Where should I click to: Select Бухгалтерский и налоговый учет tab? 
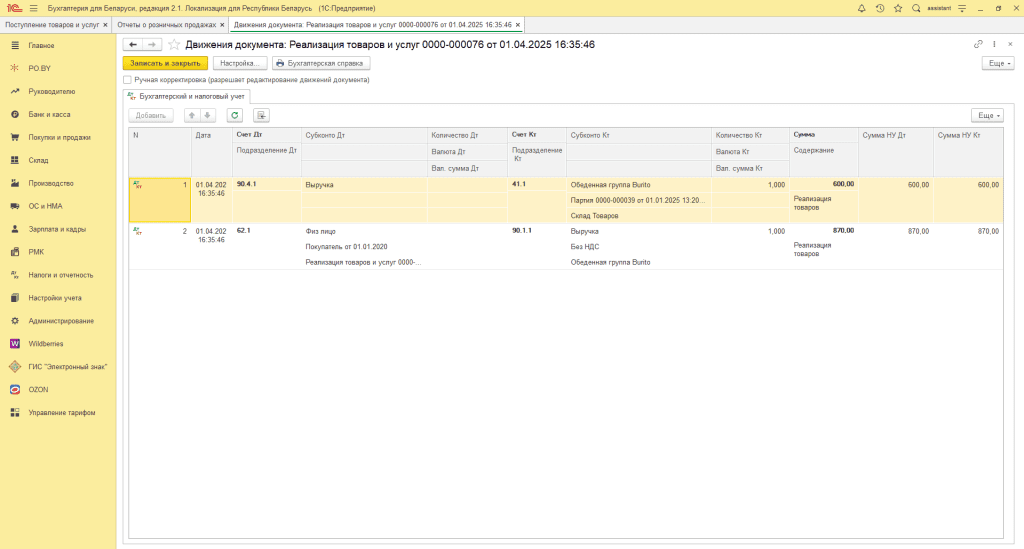tap(187, 96)
